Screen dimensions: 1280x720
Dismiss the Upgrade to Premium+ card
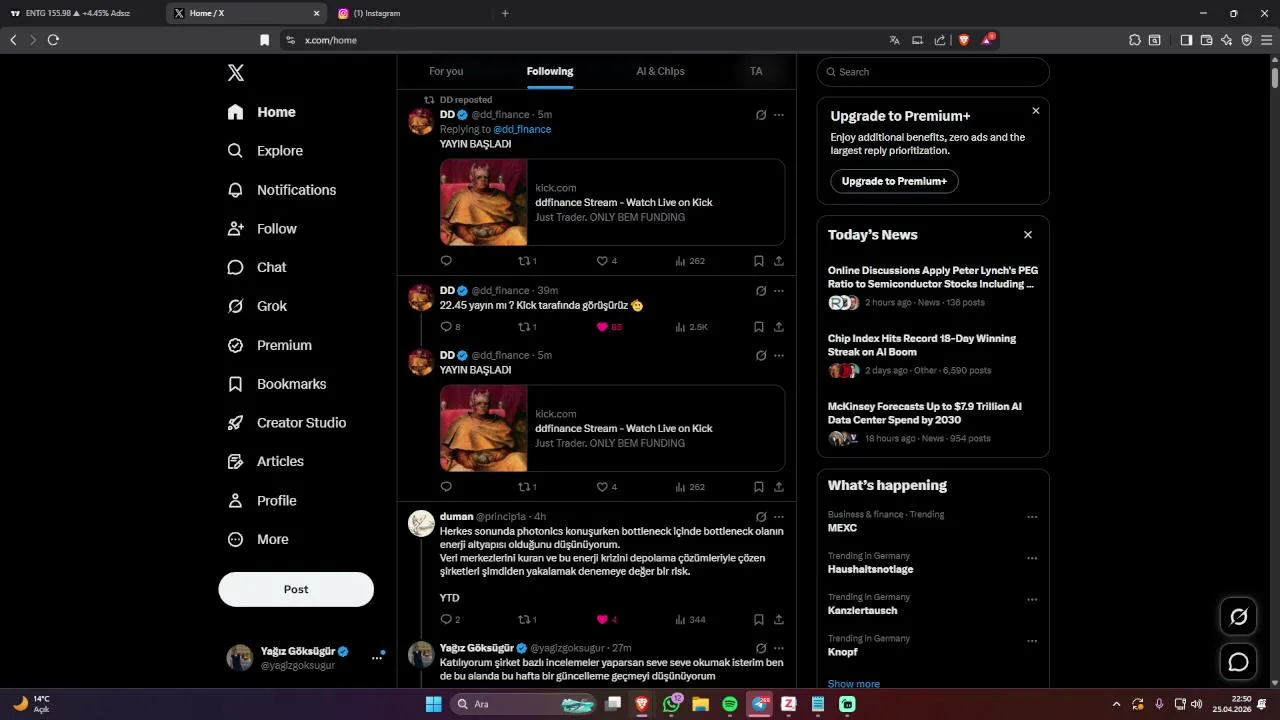click(x=1036, y=111)
